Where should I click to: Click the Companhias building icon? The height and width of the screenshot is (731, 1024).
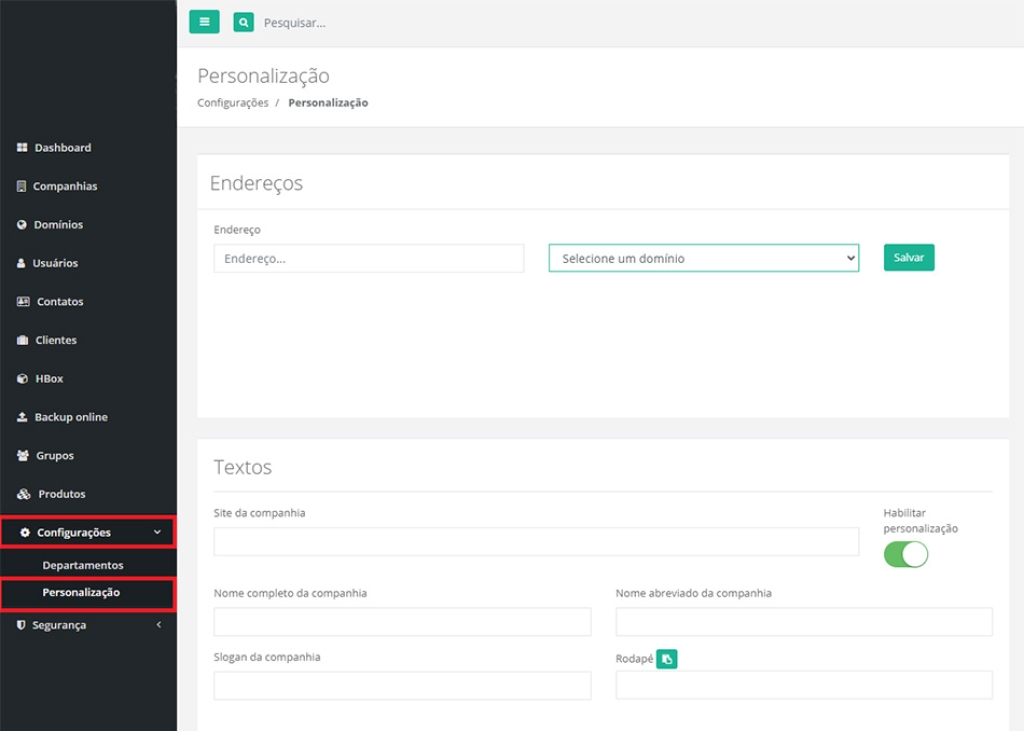[x=22, y=186]
